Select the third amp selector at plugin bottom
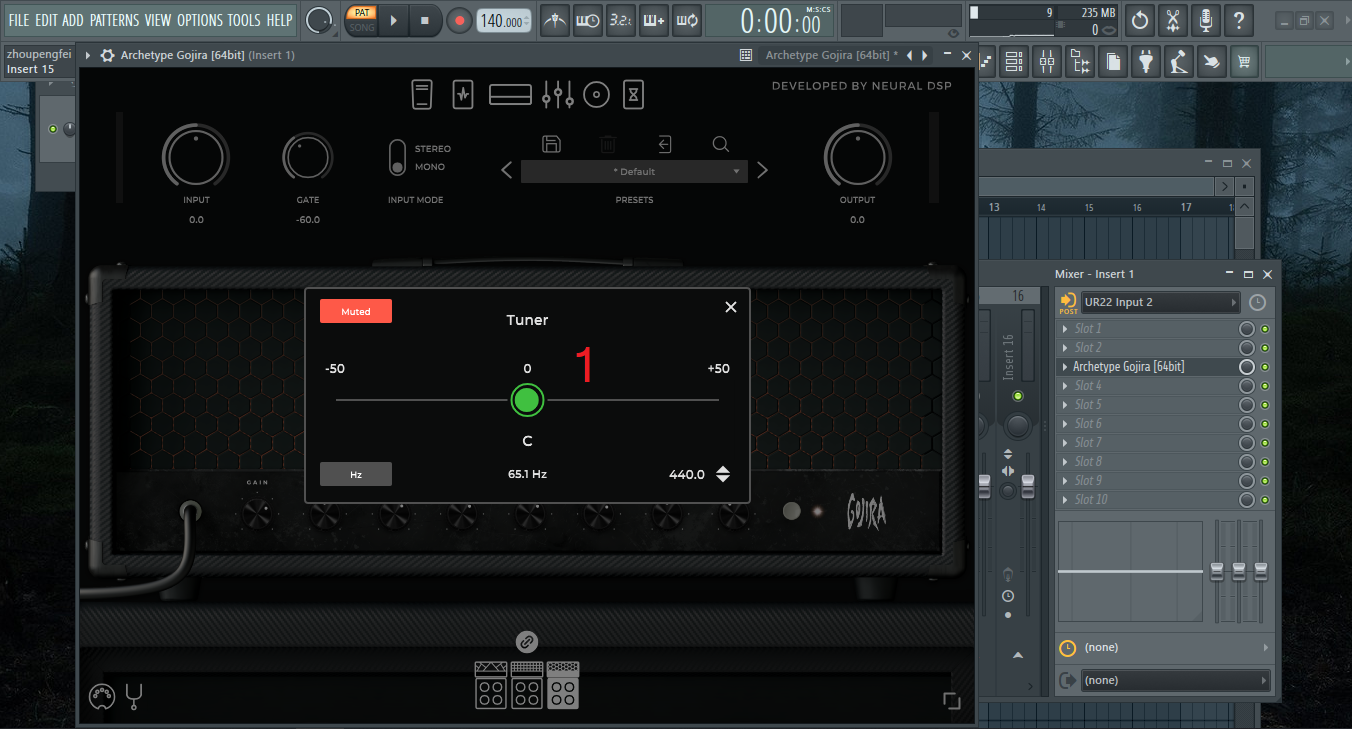The image size is (1352, 729). (563, 685)
